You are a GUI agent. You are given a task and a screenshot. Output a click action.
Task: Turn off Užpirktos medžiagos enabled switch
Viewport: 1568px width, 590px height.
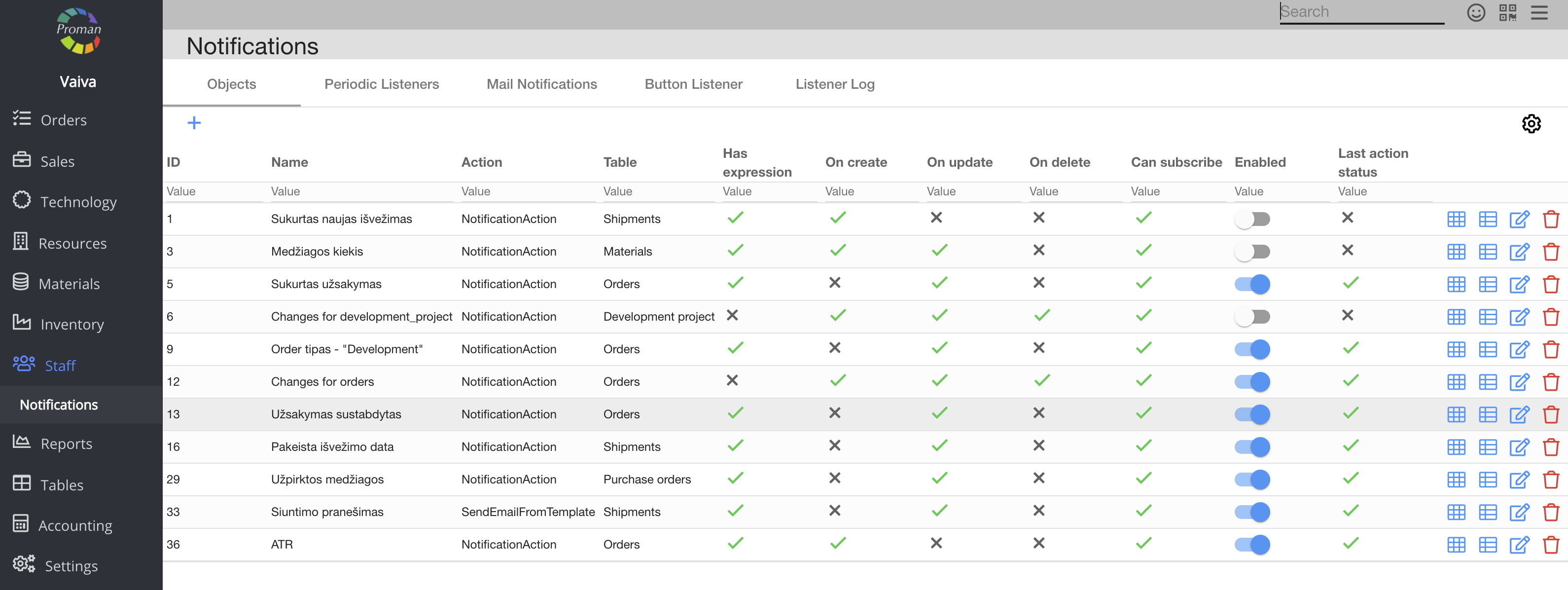1252,480
